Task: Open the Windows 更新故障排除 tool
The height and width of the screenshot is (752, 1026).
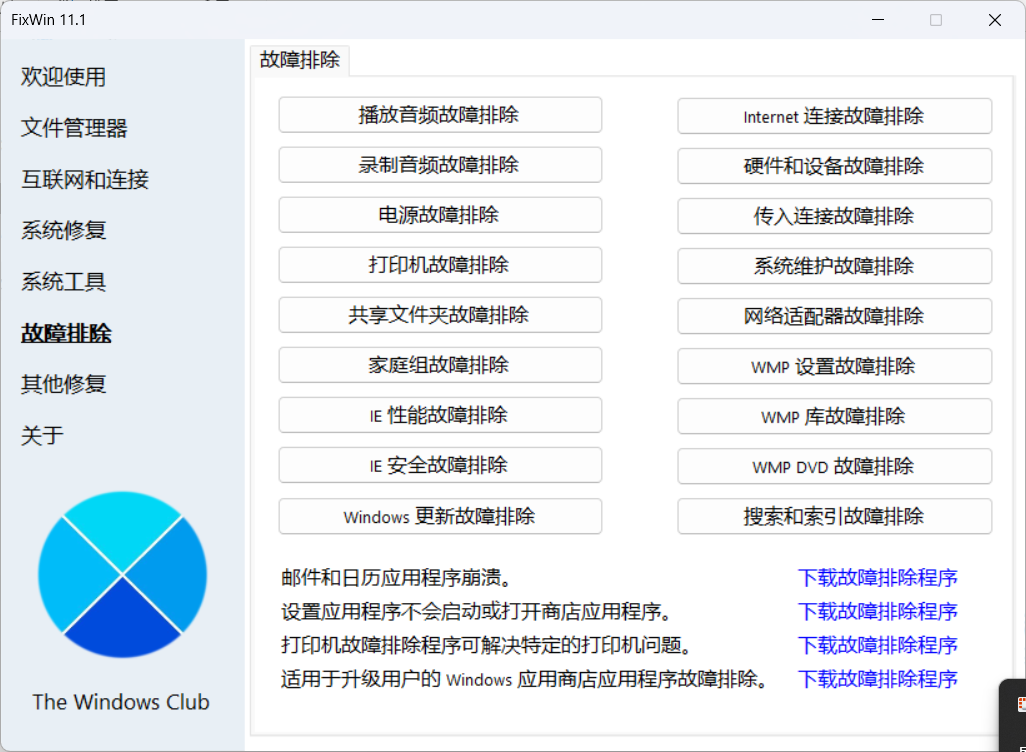Action: 440,516
